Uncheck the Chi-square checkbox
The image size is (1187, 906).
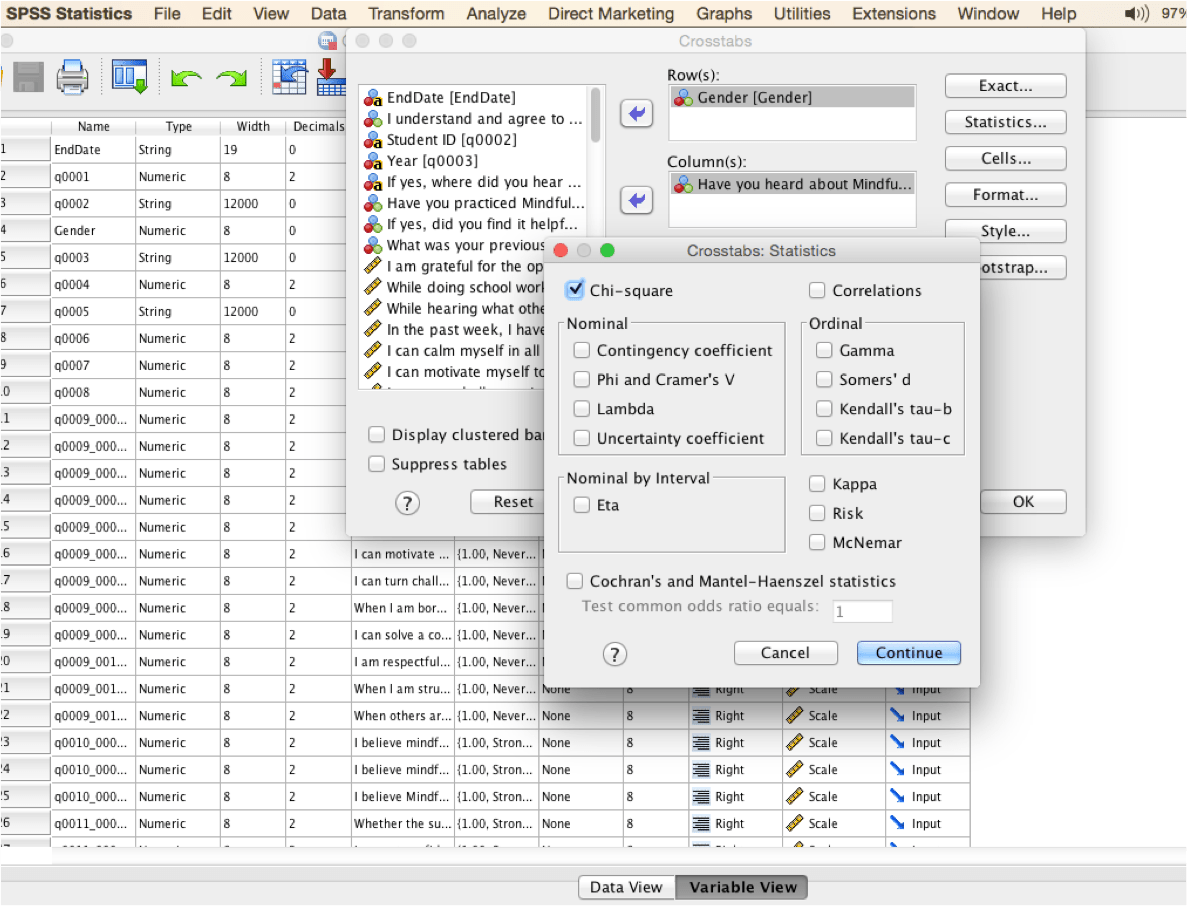[575, 290]
